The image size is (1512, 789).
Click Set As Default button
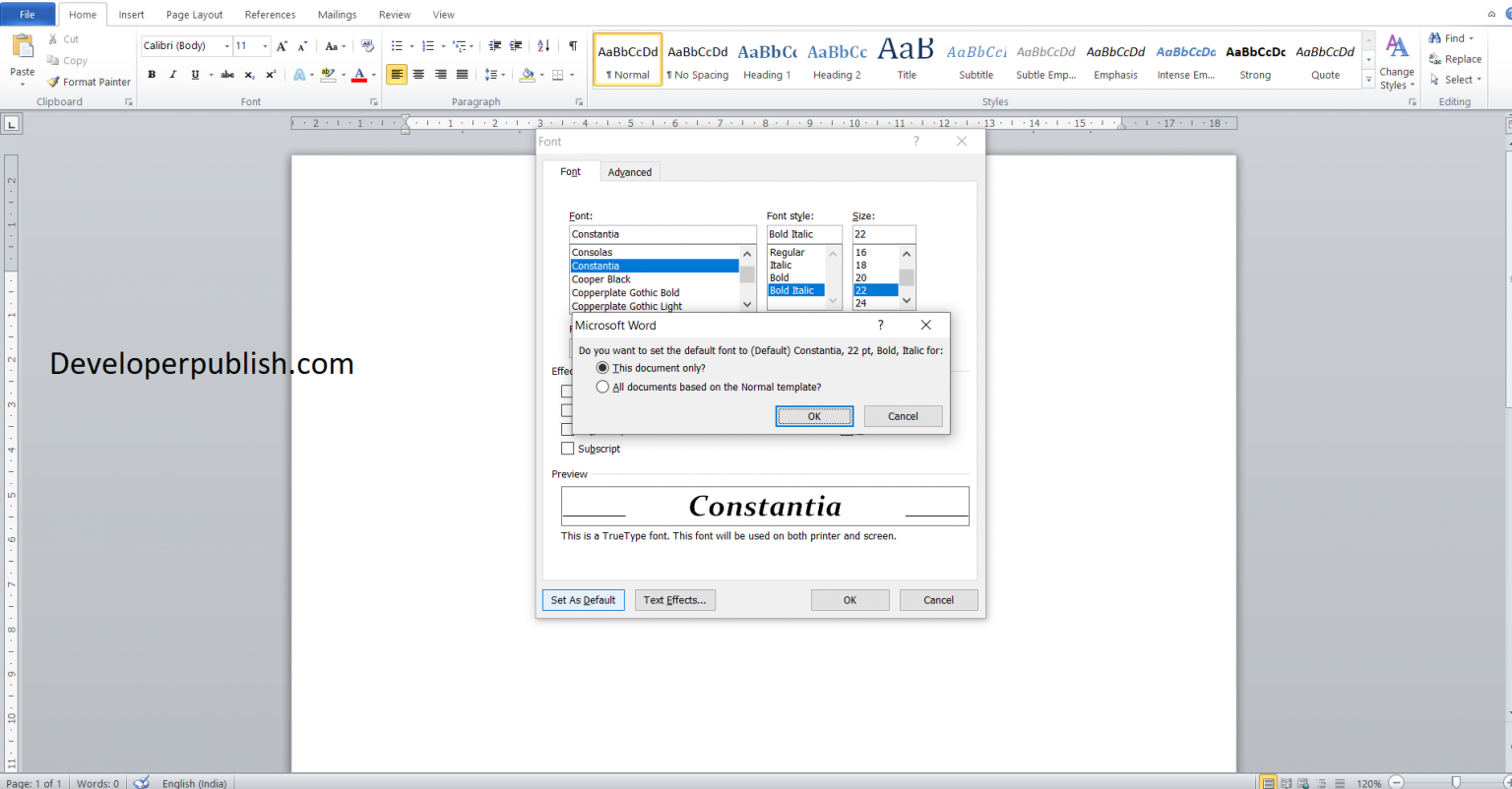click(x=583, y=599)
